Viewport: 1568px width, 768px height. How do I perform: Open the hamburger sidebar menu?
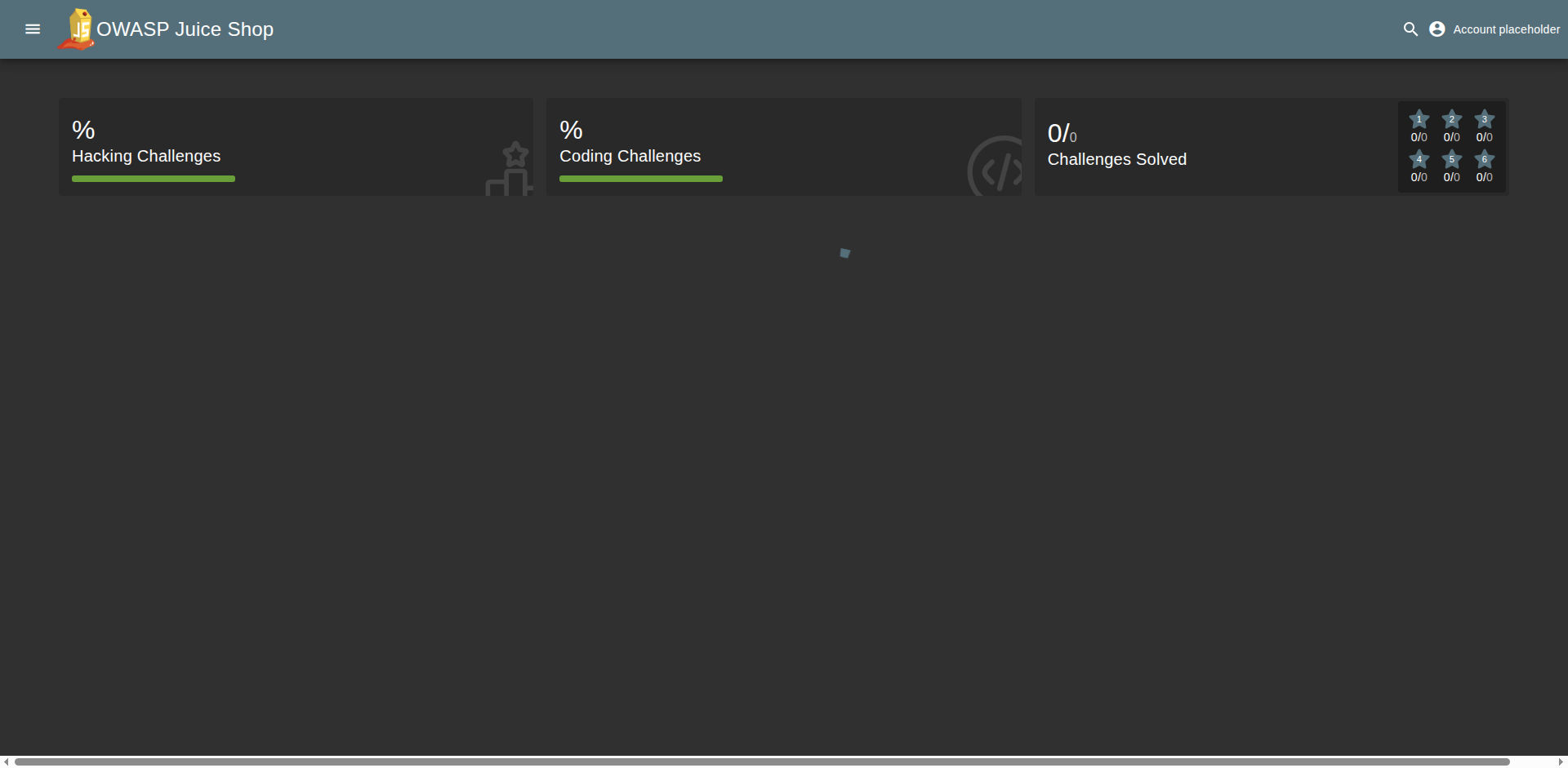coord(33,29)
